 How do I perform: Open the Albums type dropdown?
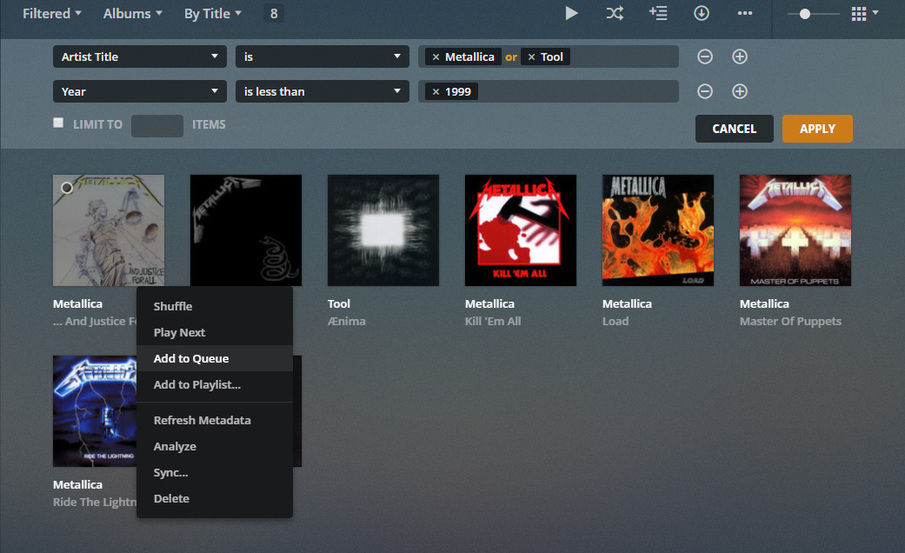(133, 13)
